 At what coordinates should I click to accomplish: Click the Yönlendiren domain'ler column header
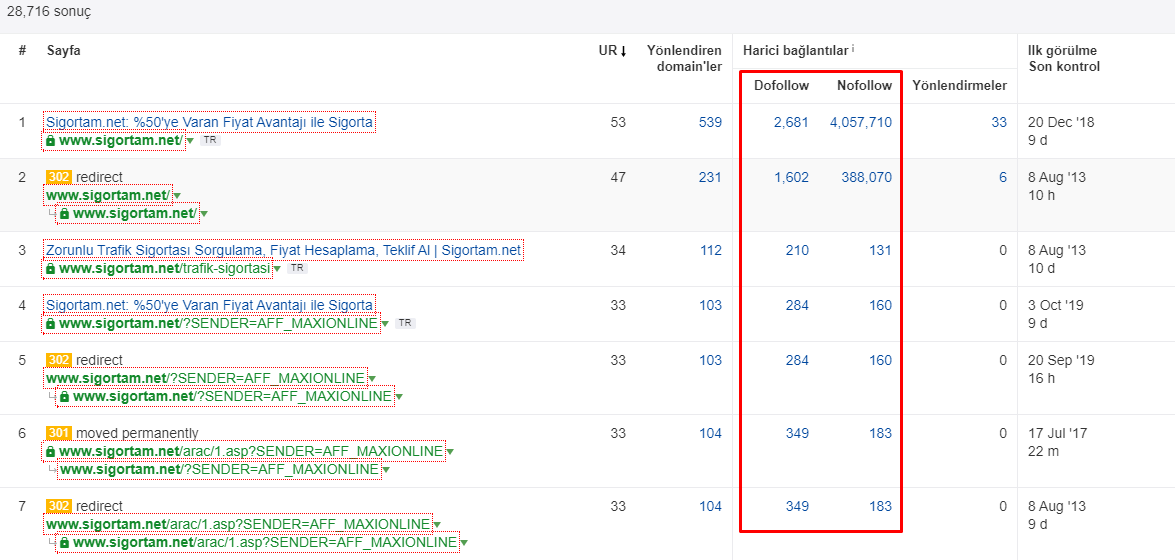(x=684, y=59)
